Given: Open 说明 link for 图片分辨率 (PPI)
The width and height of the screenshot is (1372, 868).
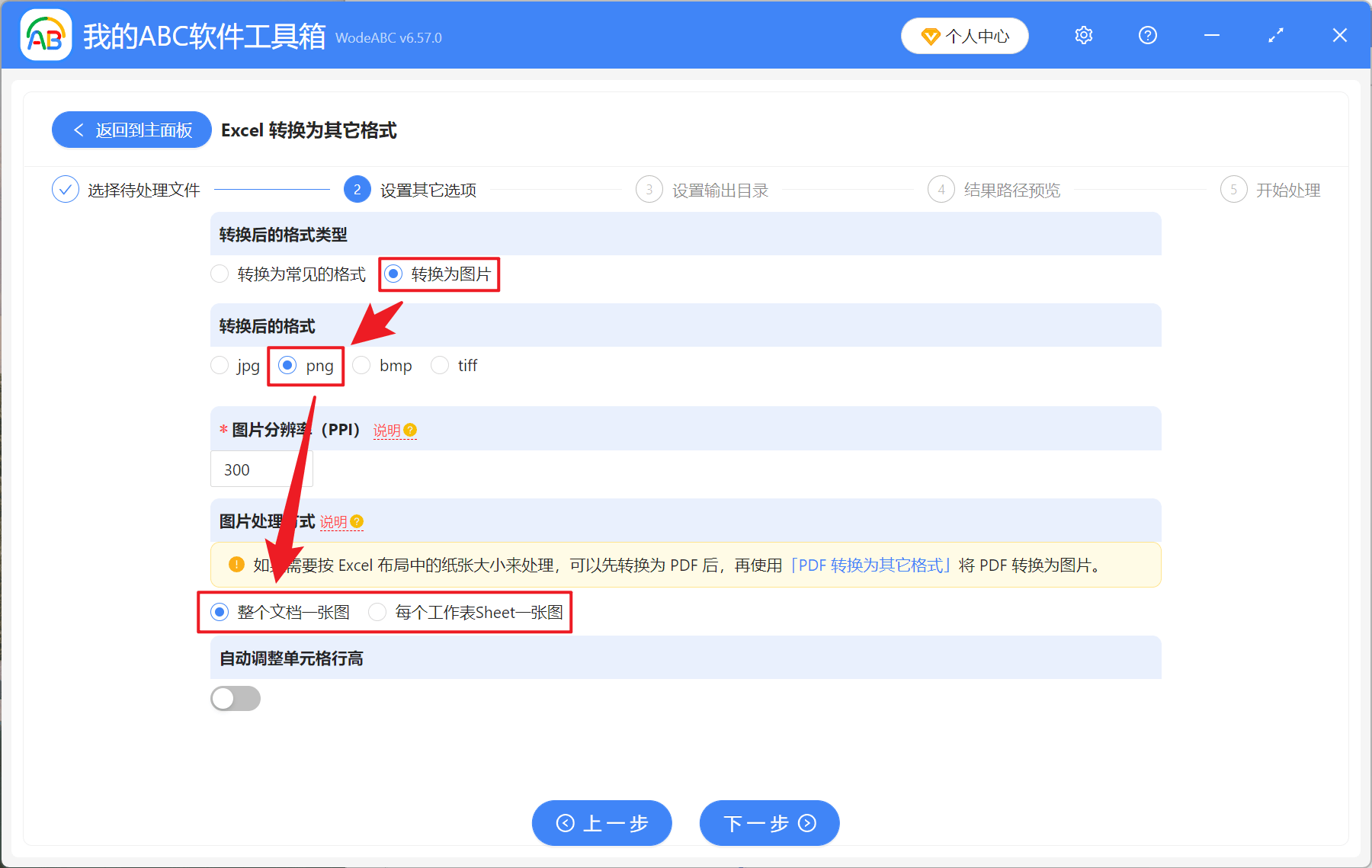Looking at the screenshot, I should click(387, 431).
